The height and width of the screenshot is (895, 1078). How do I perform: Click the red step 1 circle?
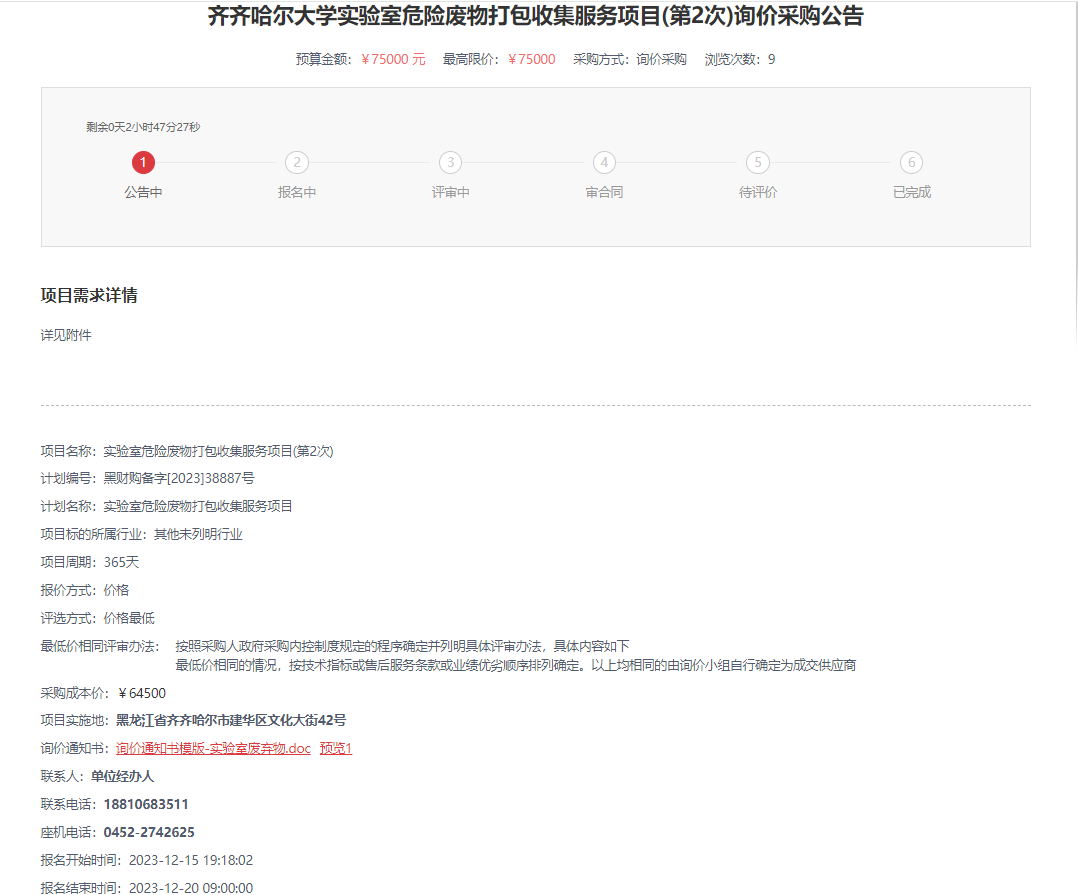143,163
